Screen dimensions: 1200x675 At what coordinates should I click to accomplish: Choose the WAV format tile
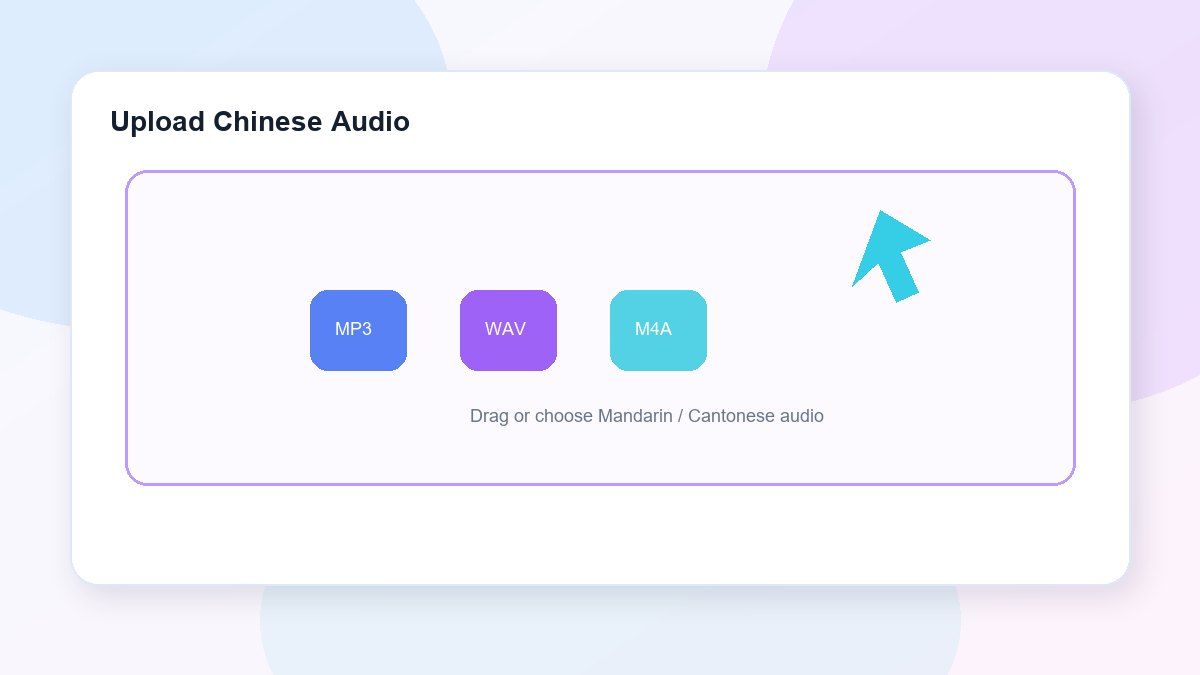pyautogui.click(x=508, y=330)
